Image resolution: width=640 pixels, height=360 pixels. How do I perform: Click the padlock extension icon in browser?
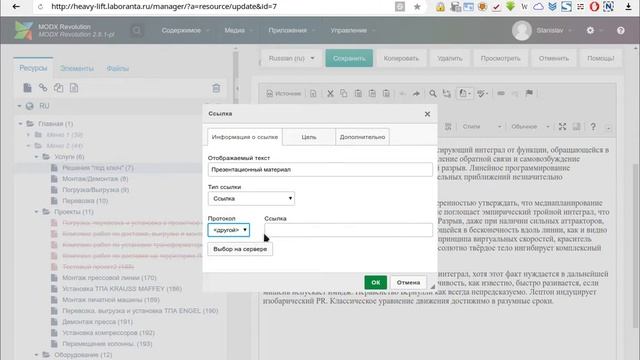[x=440, y=7]
